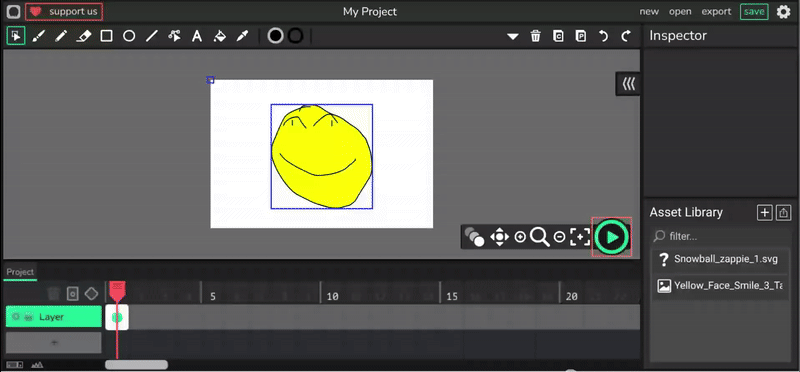This screenshot has width=800, height=372.
Task: Click the yellow smiley face on canvas
Action: pyautogui.click(x=321, y=156)
